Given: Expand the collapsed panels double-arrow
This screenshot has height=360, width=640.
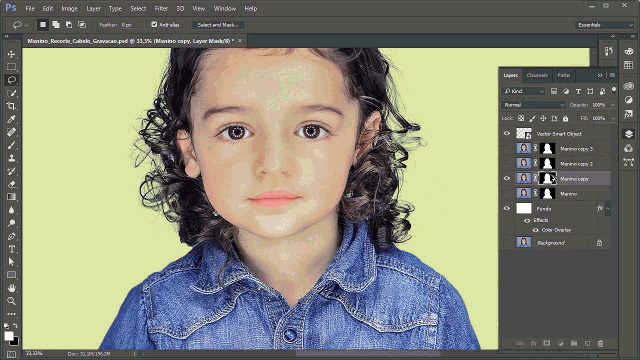Looking at the screenshot, I should [x=600, y=75].
